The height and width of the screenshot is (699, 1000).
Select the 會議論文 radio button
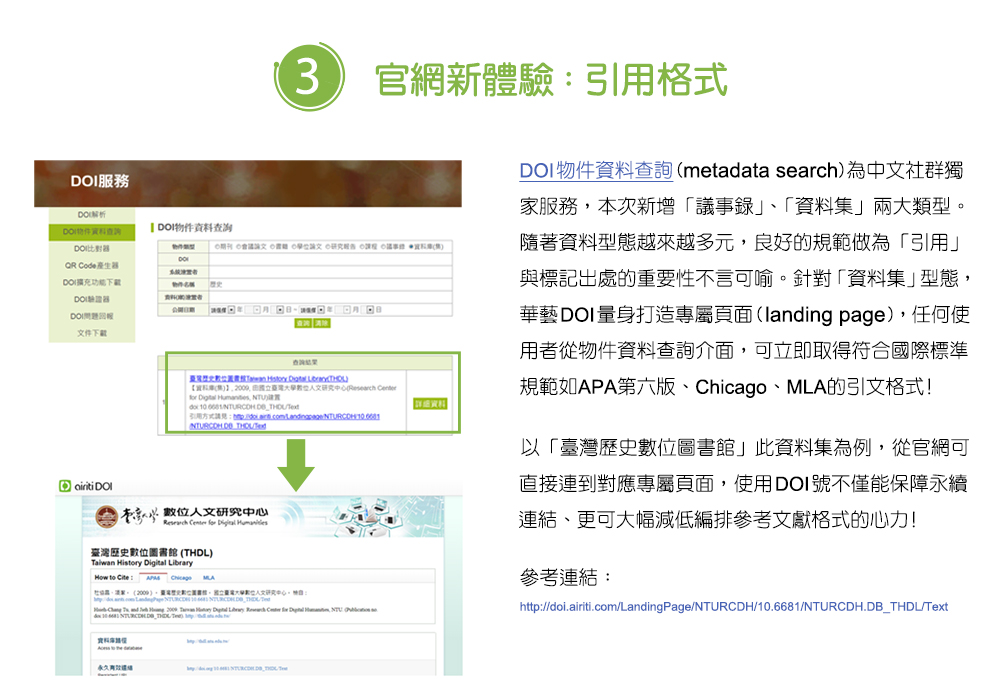tap(239, 246)
